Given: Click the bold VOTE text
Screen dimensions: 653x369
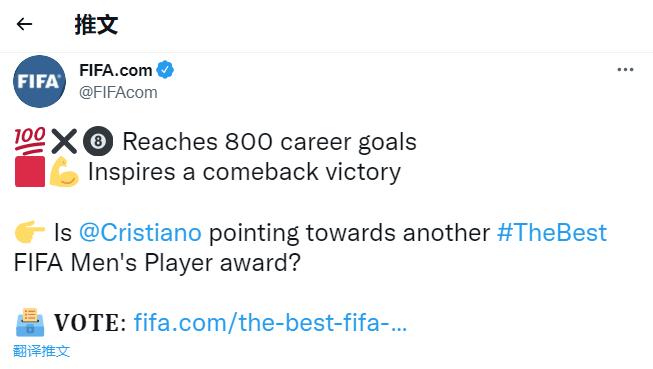Looking at the screenshot, I should [x=90, y=323].
